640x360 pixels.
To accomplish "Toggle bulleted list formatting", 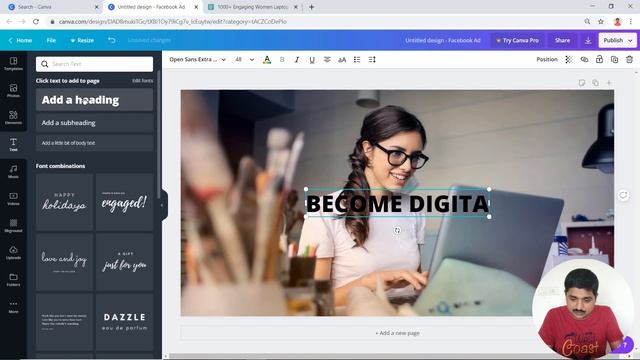I will point(357,60).
